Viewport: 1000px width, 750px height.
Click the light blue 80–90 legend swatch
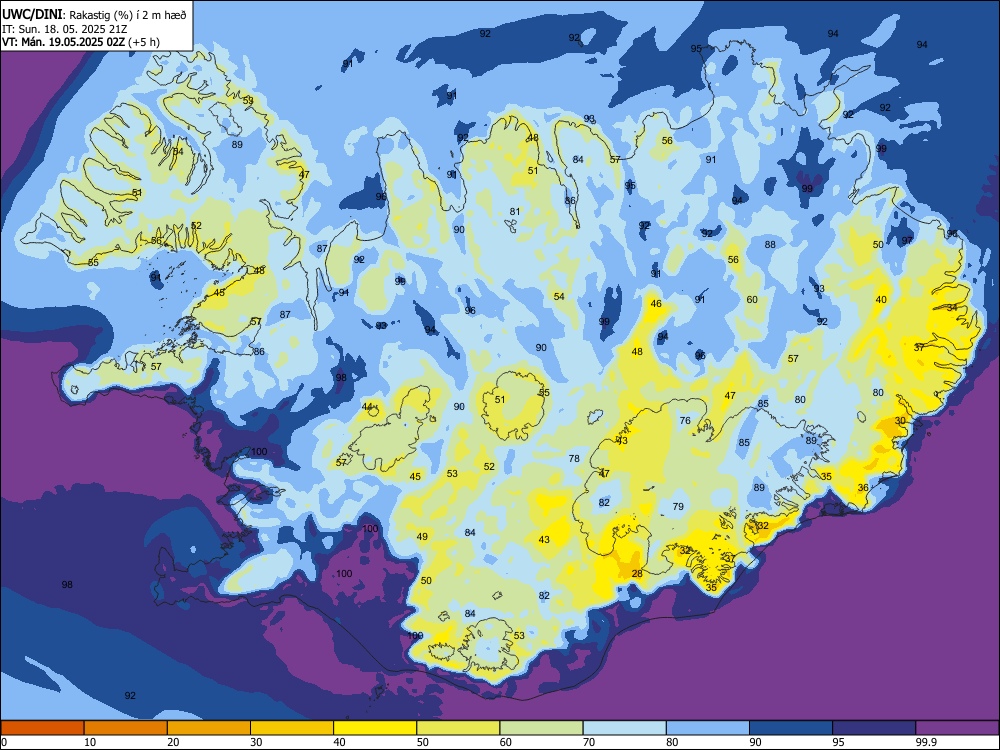[708, 728]
